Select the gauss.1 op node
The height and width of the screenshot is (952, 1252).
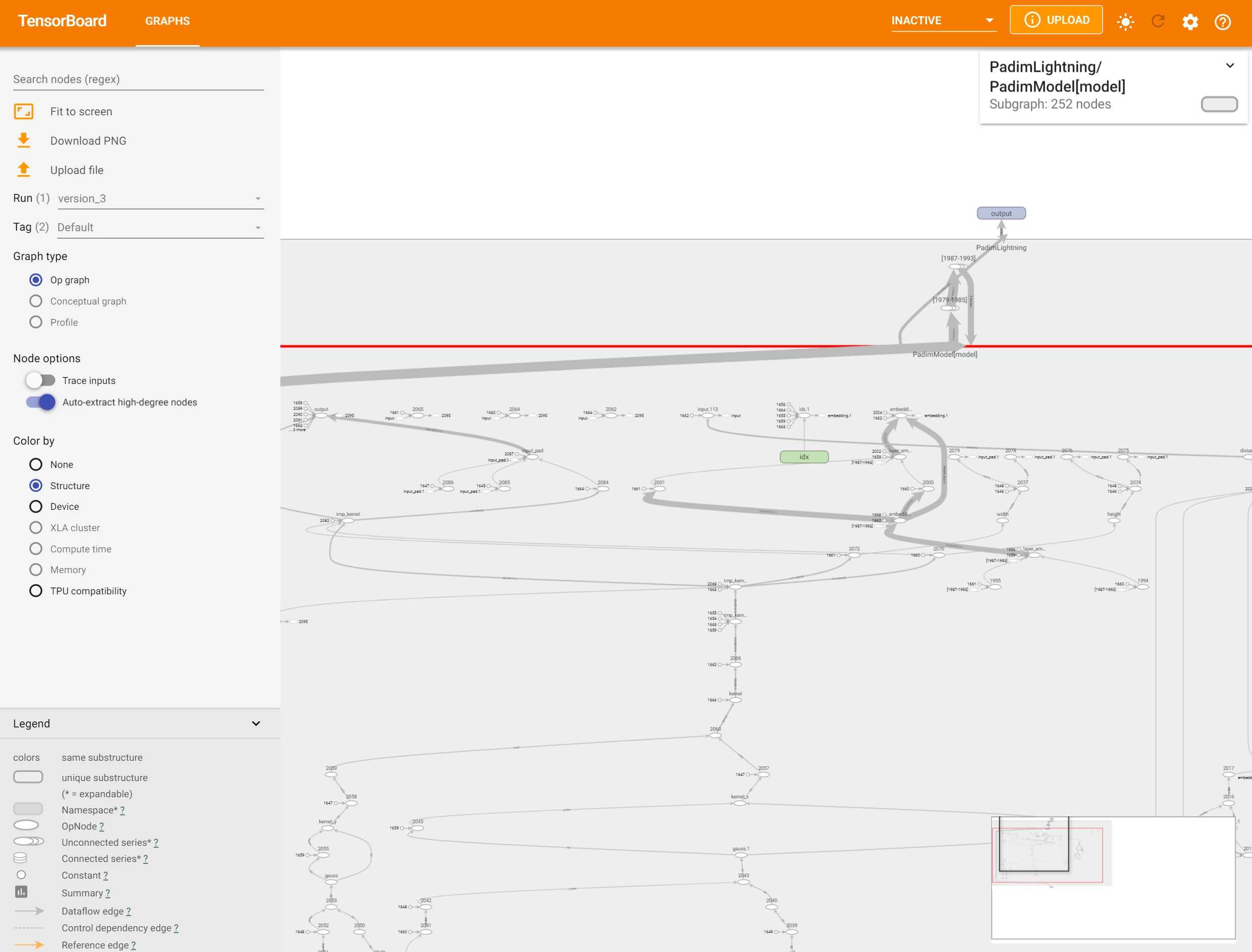[x=740, y=855]
